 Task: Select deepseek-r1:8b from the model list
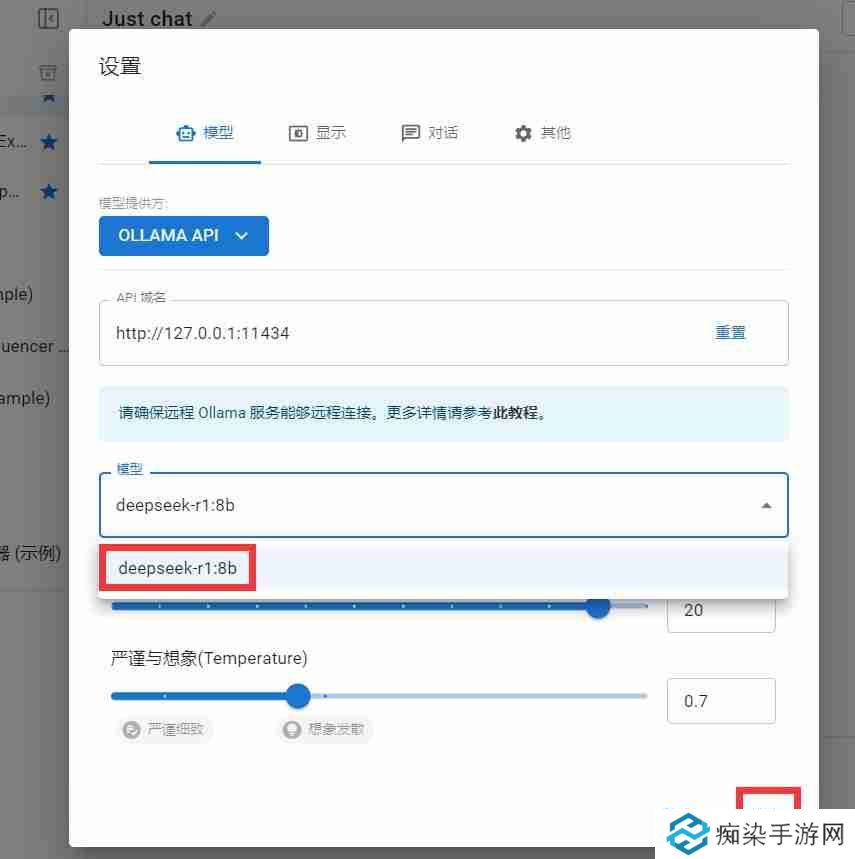click(177, 566)
